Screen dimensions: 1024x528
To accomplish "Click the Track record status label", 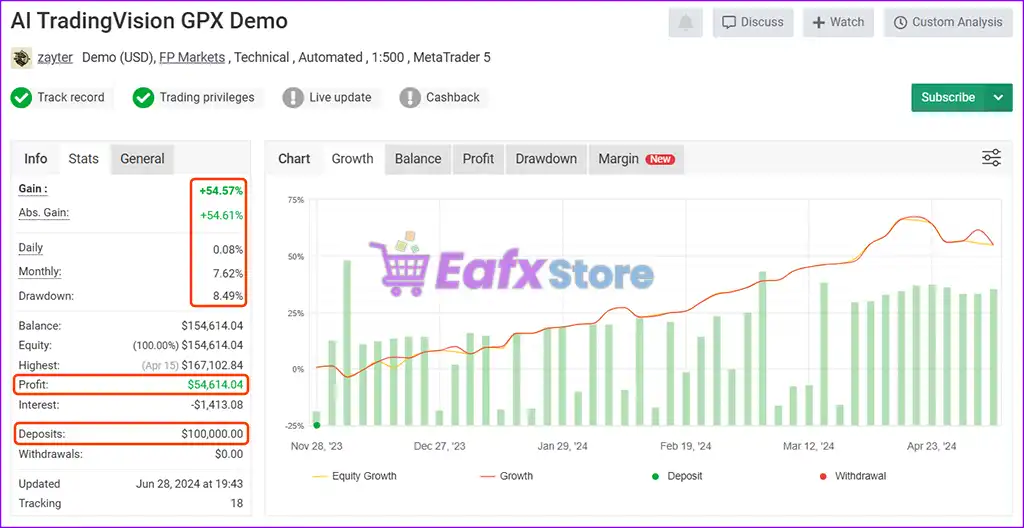I will coord(71,97).
